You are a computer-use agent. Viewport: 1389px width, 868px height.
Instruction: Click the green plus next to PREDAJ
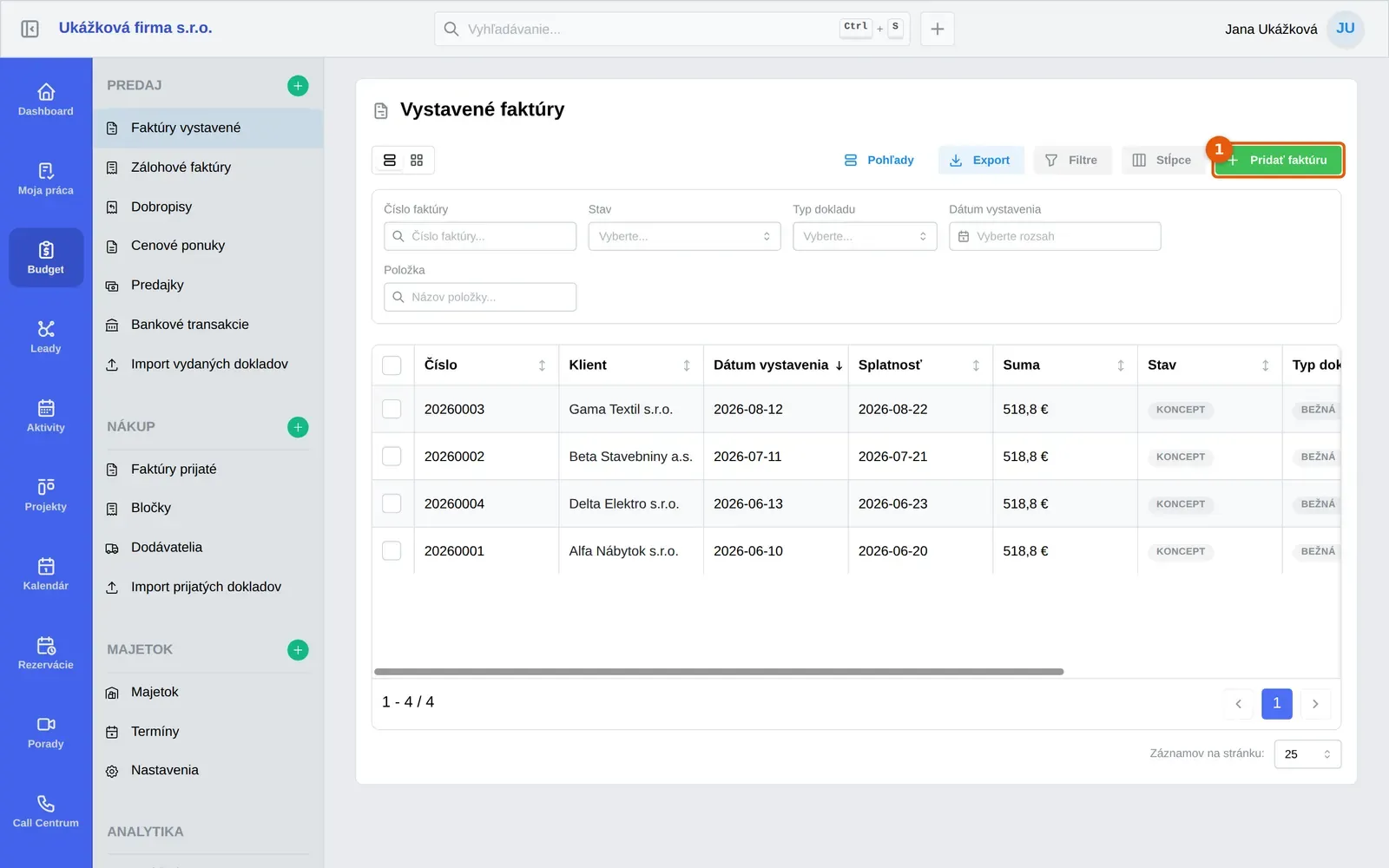[x=298, y=85]
